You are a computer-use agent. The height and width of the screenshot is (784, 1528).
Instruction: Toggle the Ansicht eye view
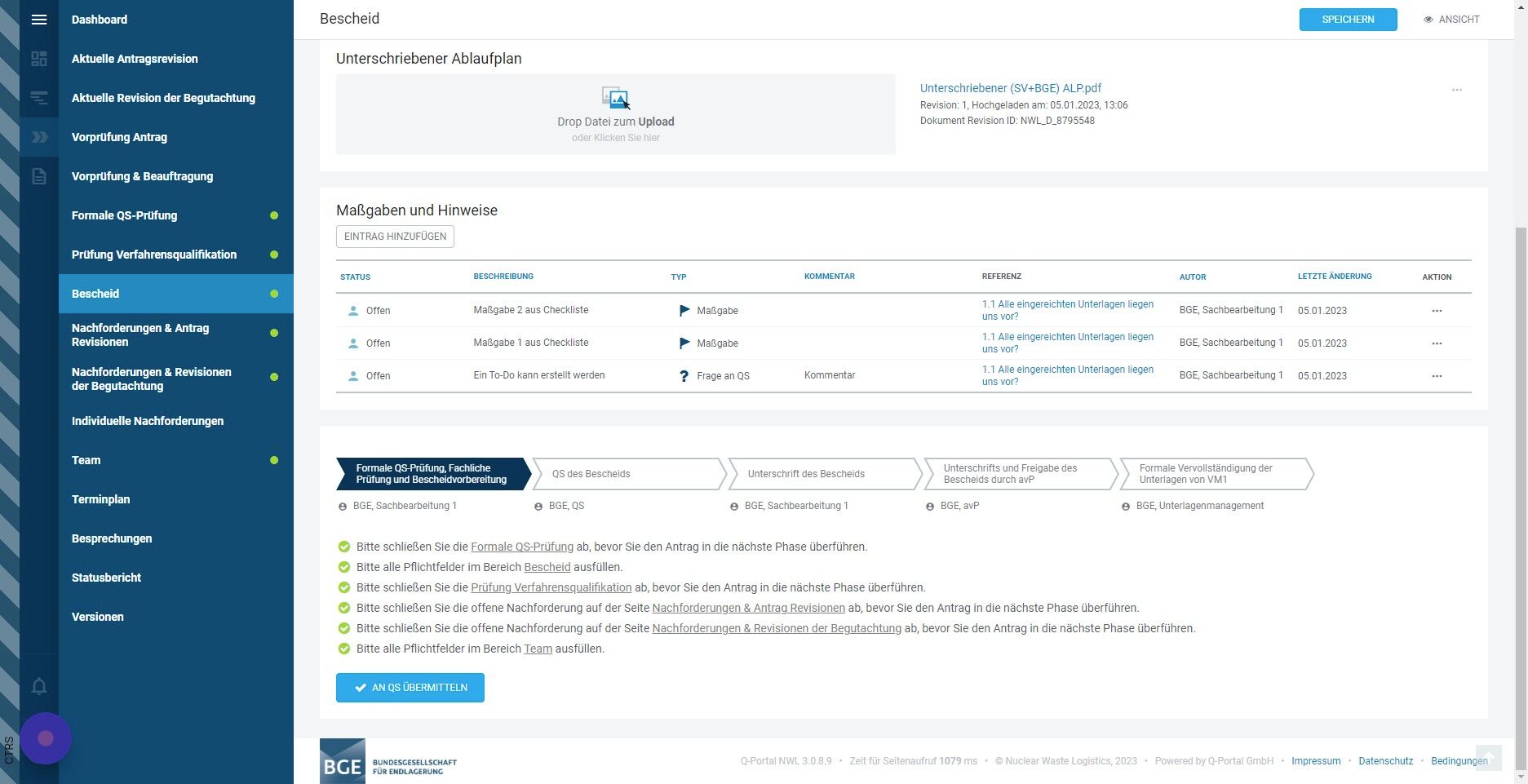1451,20
